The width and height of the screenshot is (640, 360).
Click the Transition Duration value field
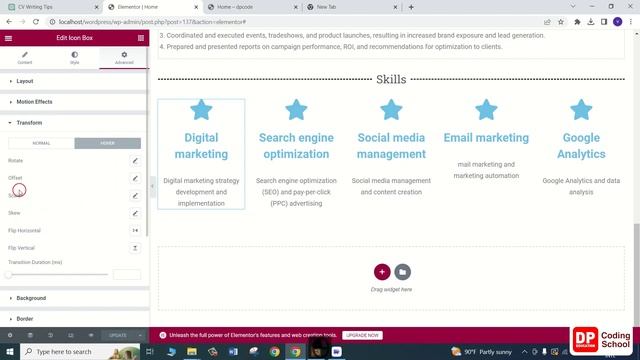coord(127,275)
